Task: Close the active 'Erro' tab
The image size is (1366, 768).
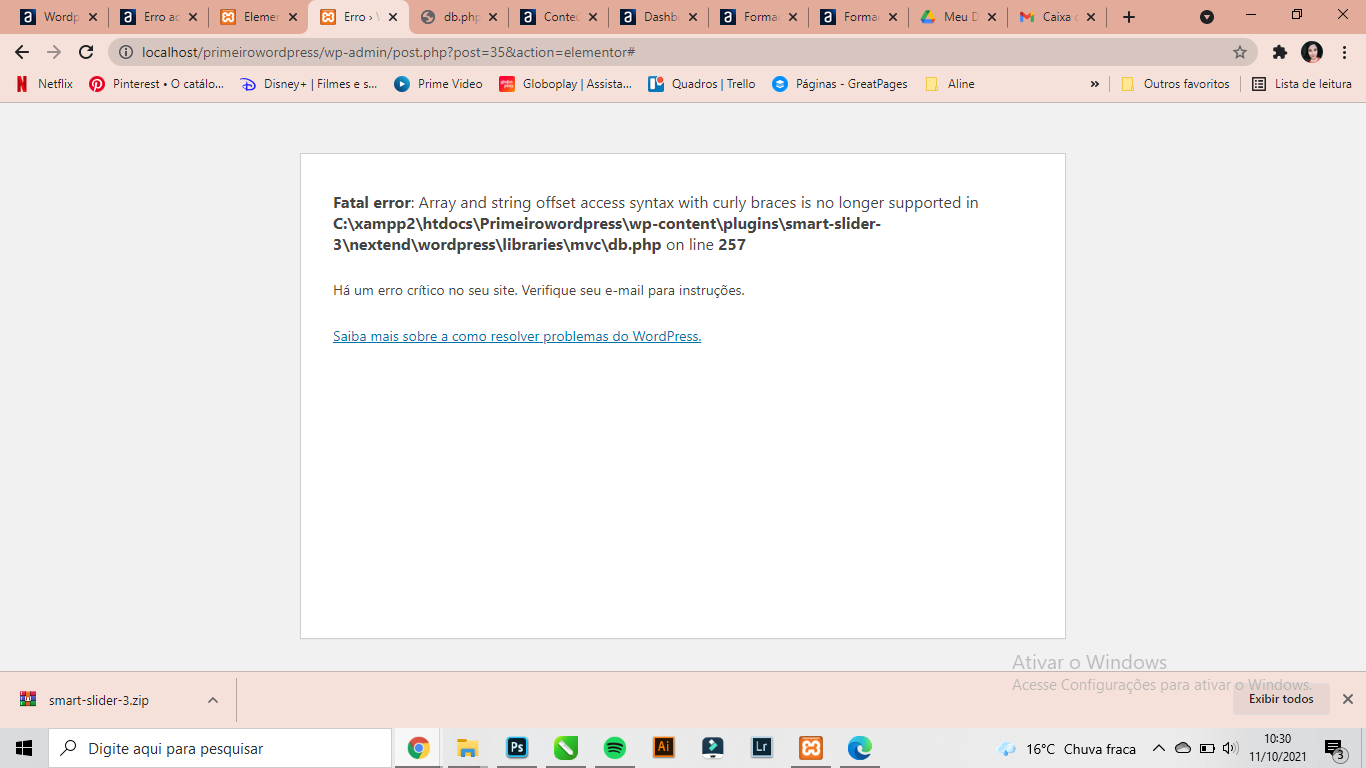Action: (x=392, y=17)
